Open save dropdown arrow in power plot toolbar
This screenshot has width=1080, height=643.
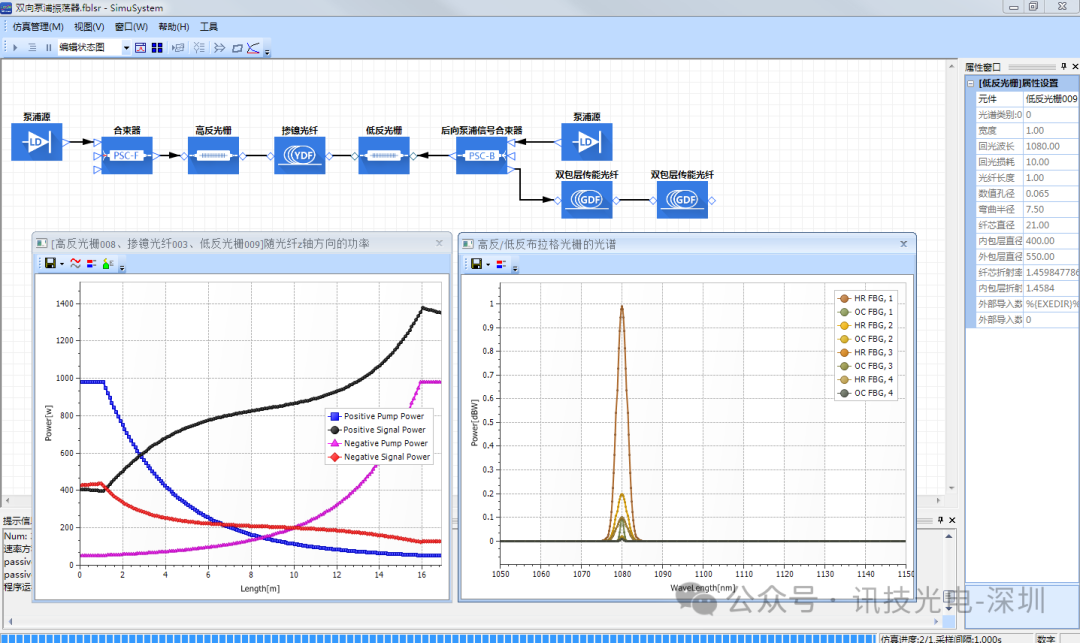point(62,264)
